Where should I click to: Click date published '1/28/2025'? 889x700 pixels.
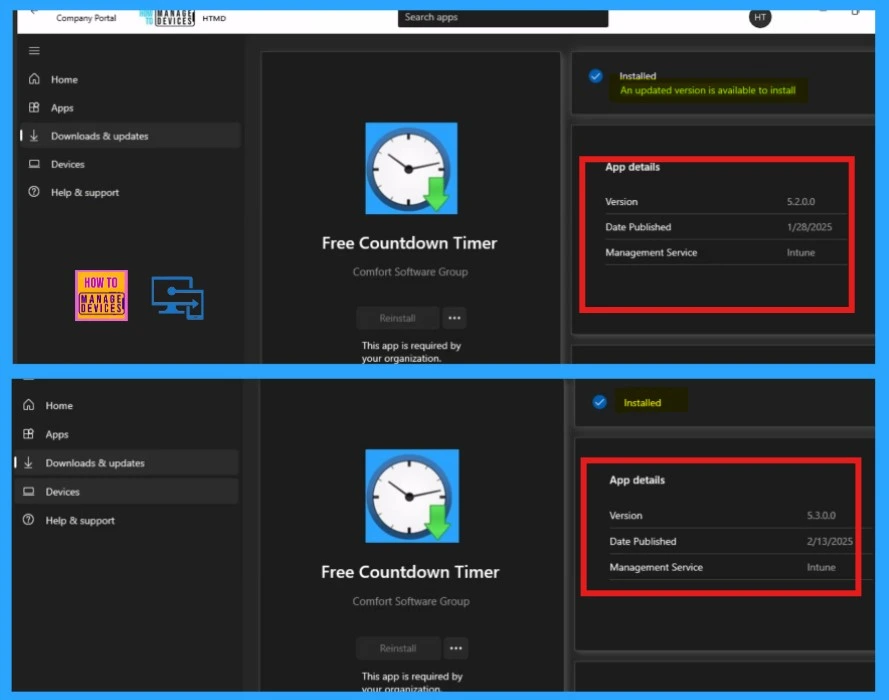(x=809, y=227)
